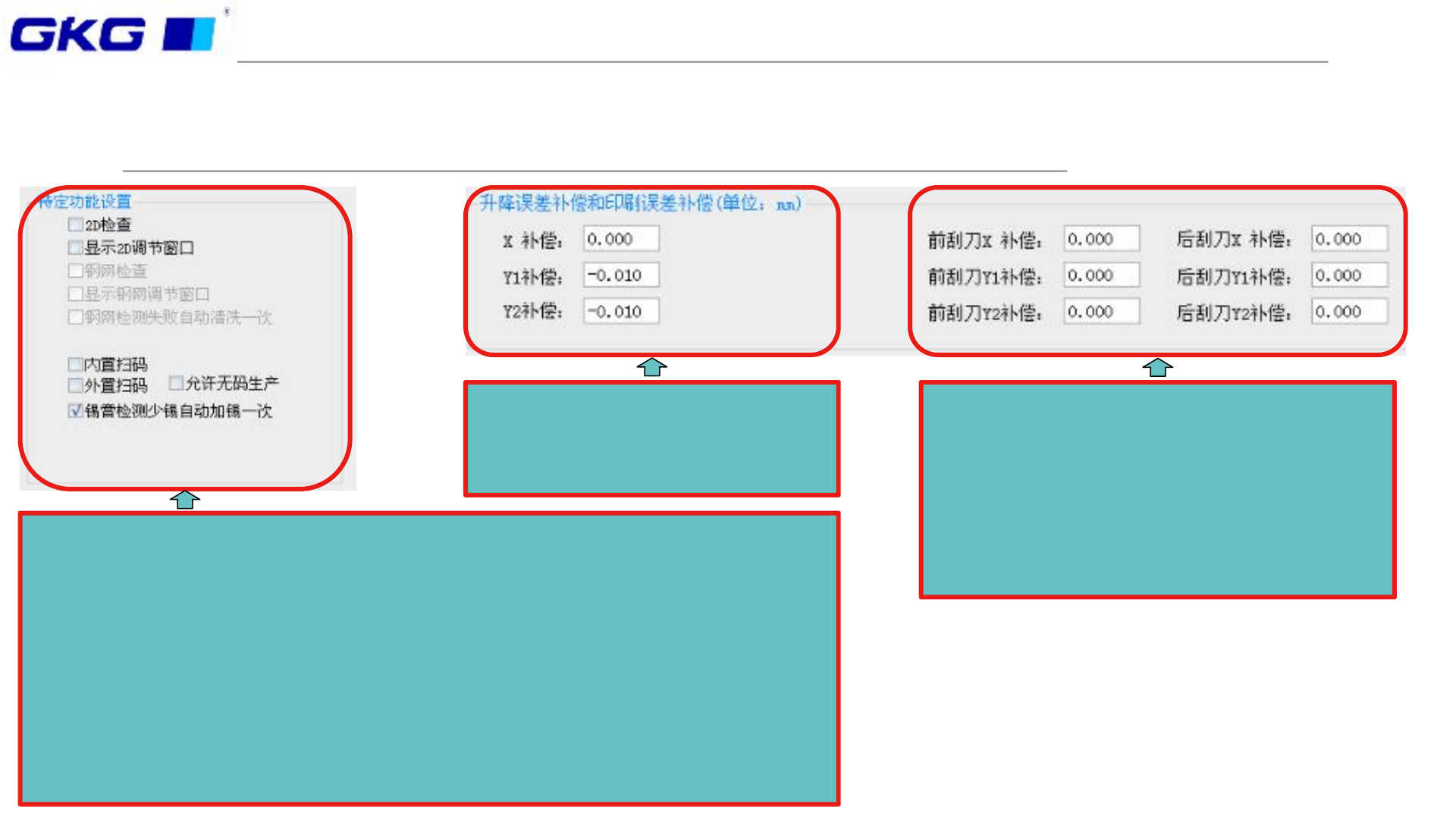Click the X 补偿 input field

[620, 239]
